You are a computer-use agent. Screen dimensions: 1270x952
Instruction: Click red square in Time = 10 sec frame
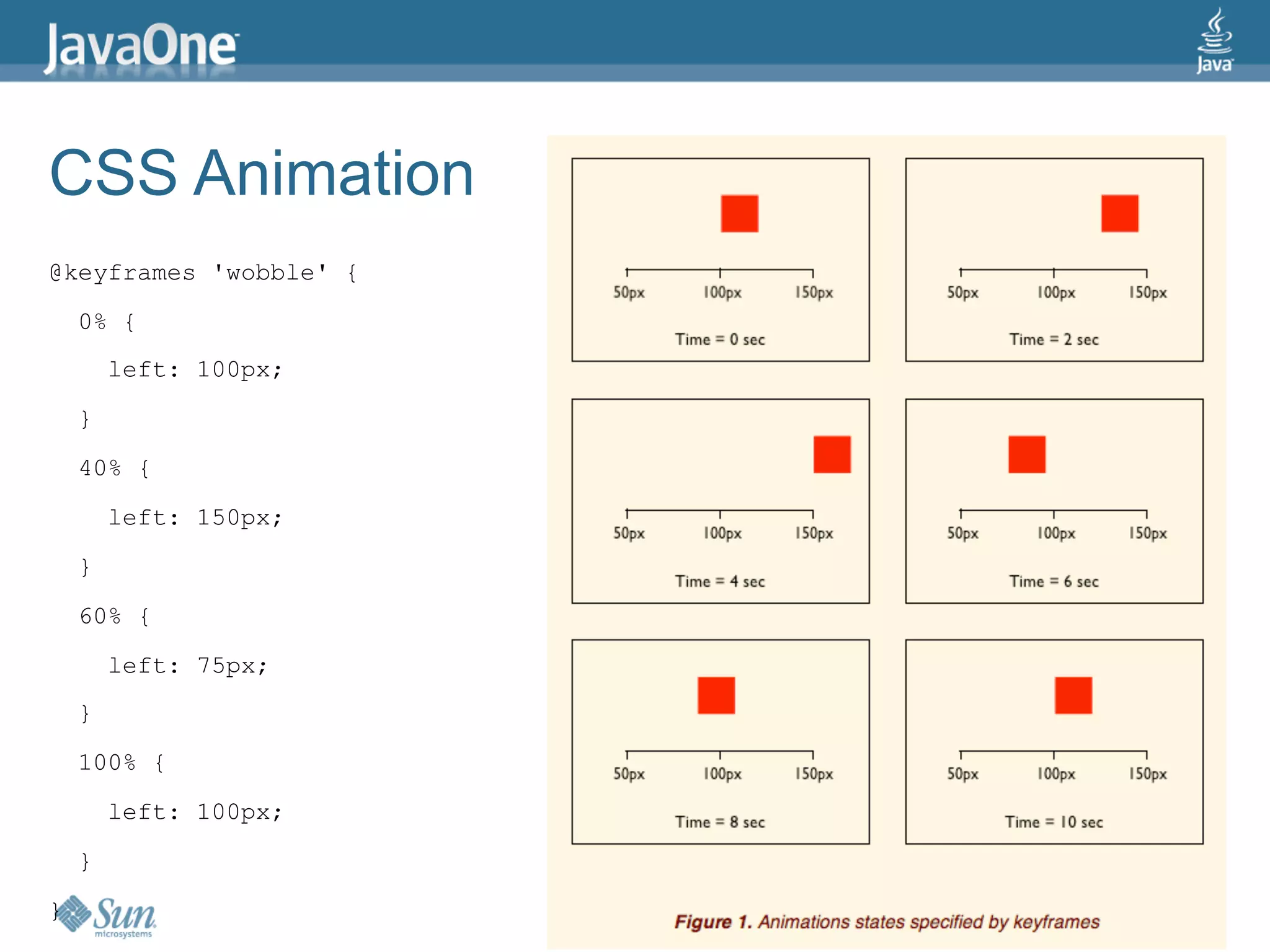(x=1073, y=695)
